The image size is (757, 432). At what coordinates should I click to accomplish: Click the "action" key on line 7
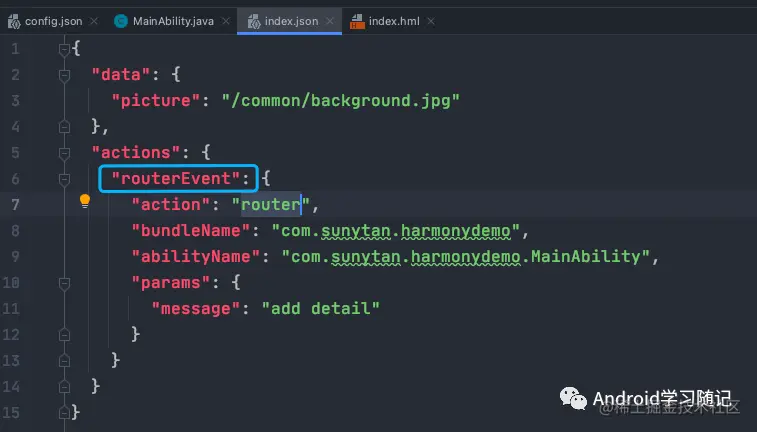[x=171, y=205]
